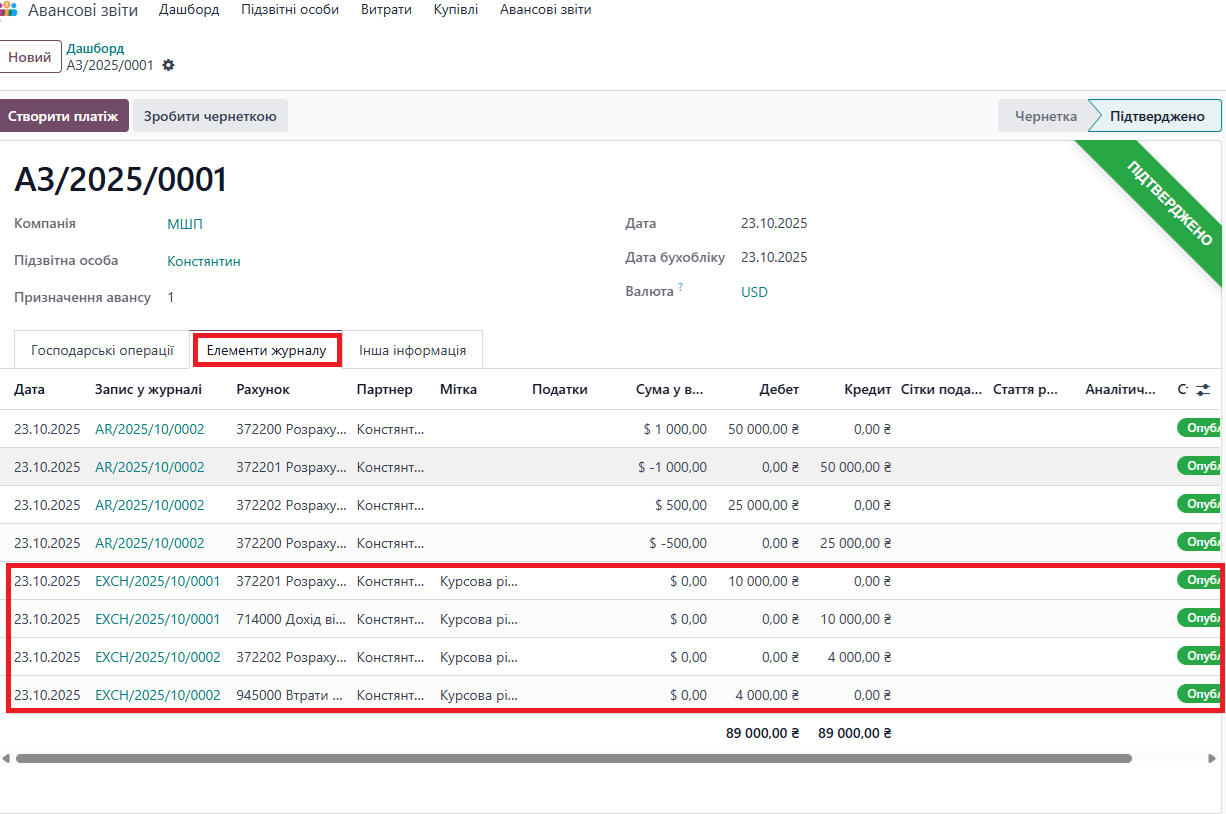The width and height of the screenshot is (1226, 814).
Task: Click Зробити чернеткою button
Action: click(x=210, y=116)
